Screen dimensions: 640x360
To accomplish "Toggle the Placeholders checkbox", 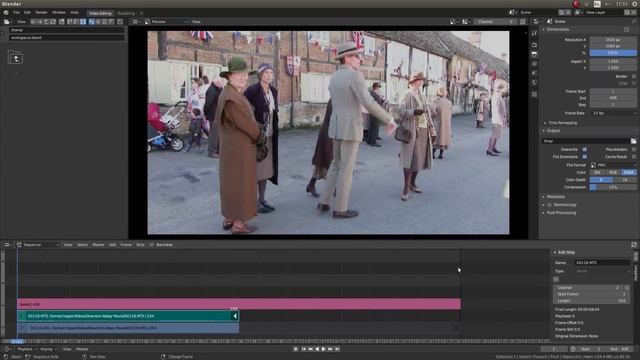I will click(634, 149).
